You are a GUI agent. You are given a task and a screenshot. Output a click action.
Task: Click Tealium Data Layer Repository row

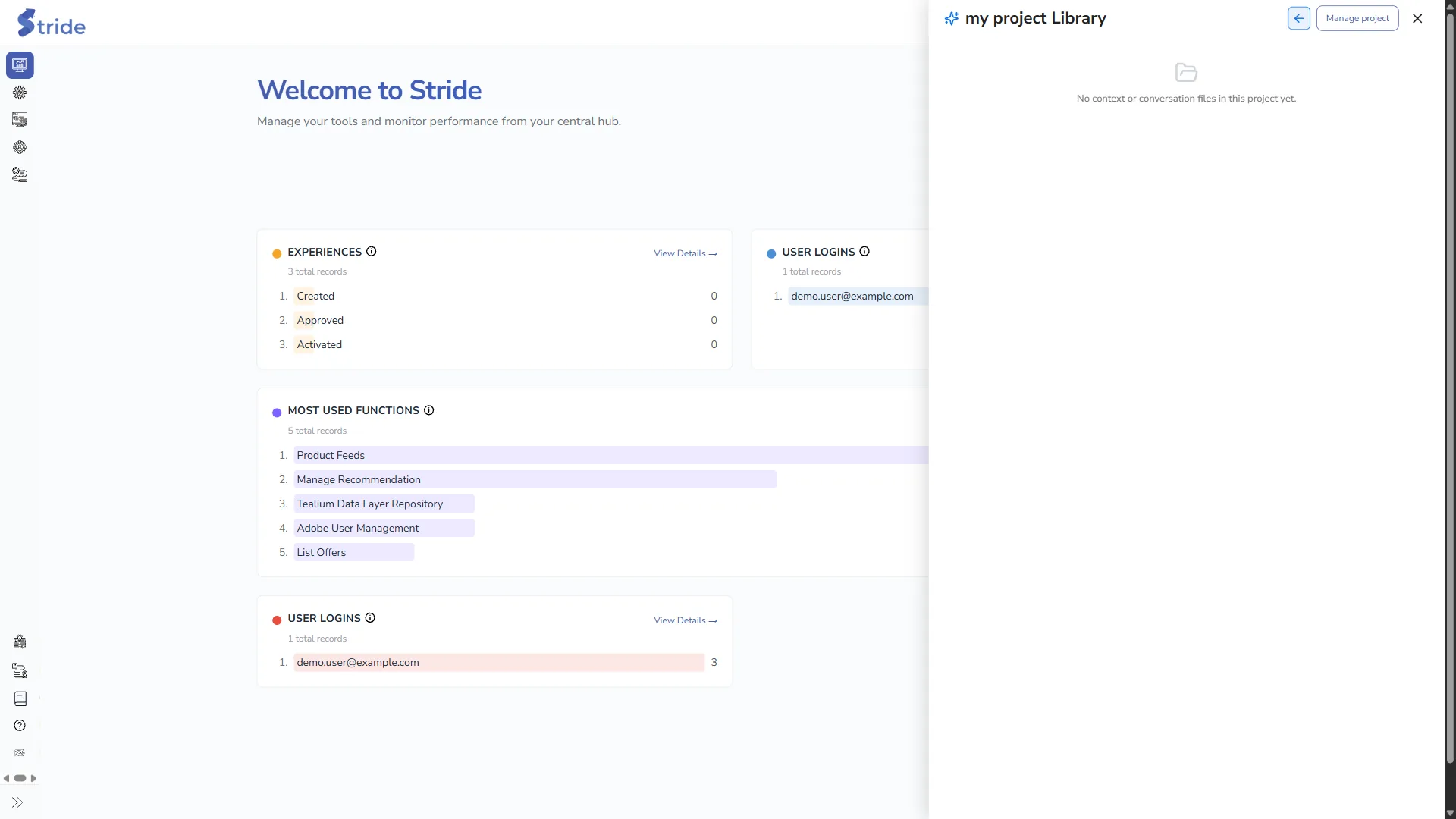[384, 504]
